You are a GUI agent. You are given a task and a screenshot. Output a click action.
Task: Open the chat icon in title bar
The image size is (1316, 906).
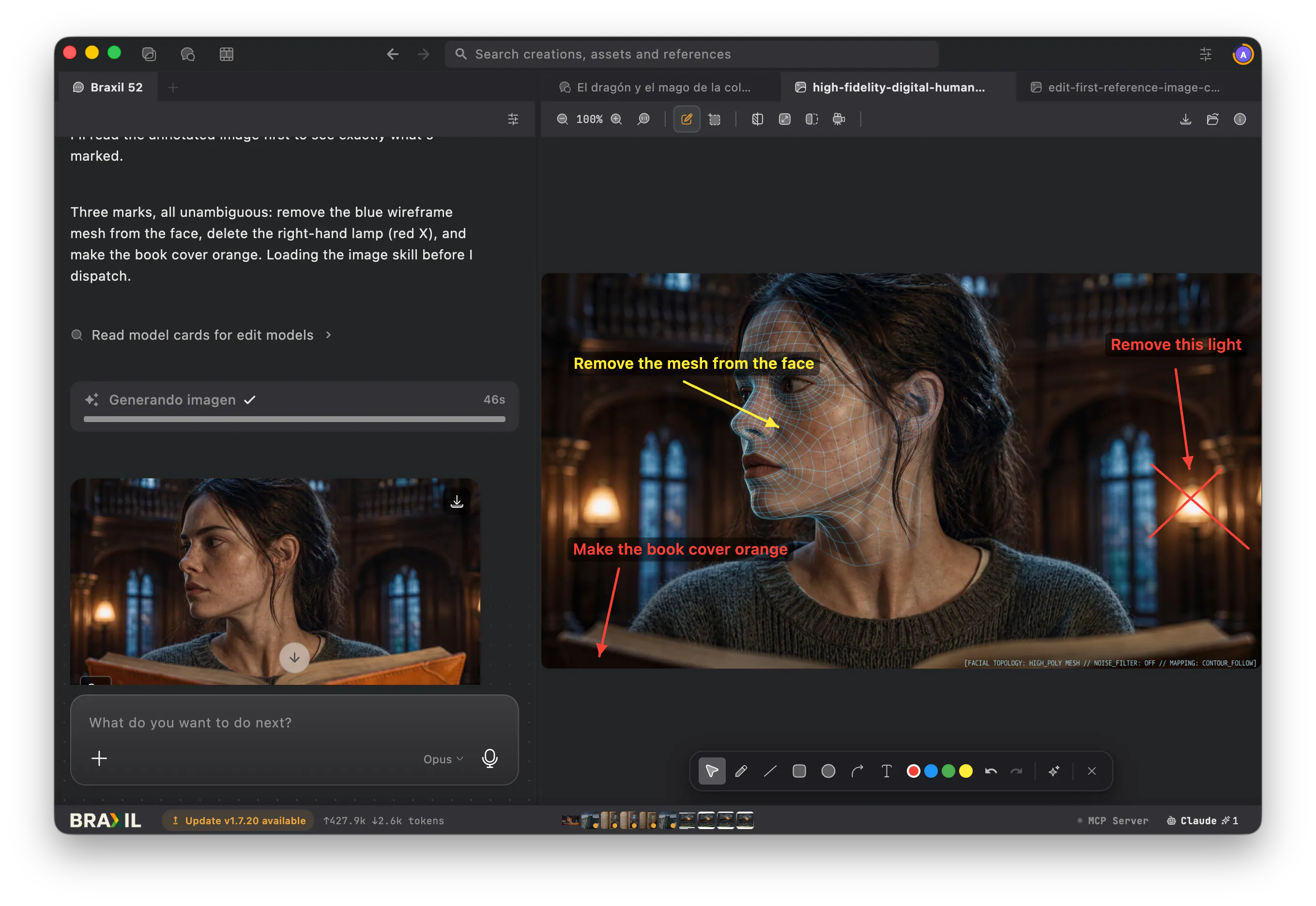tap(187, 54)
